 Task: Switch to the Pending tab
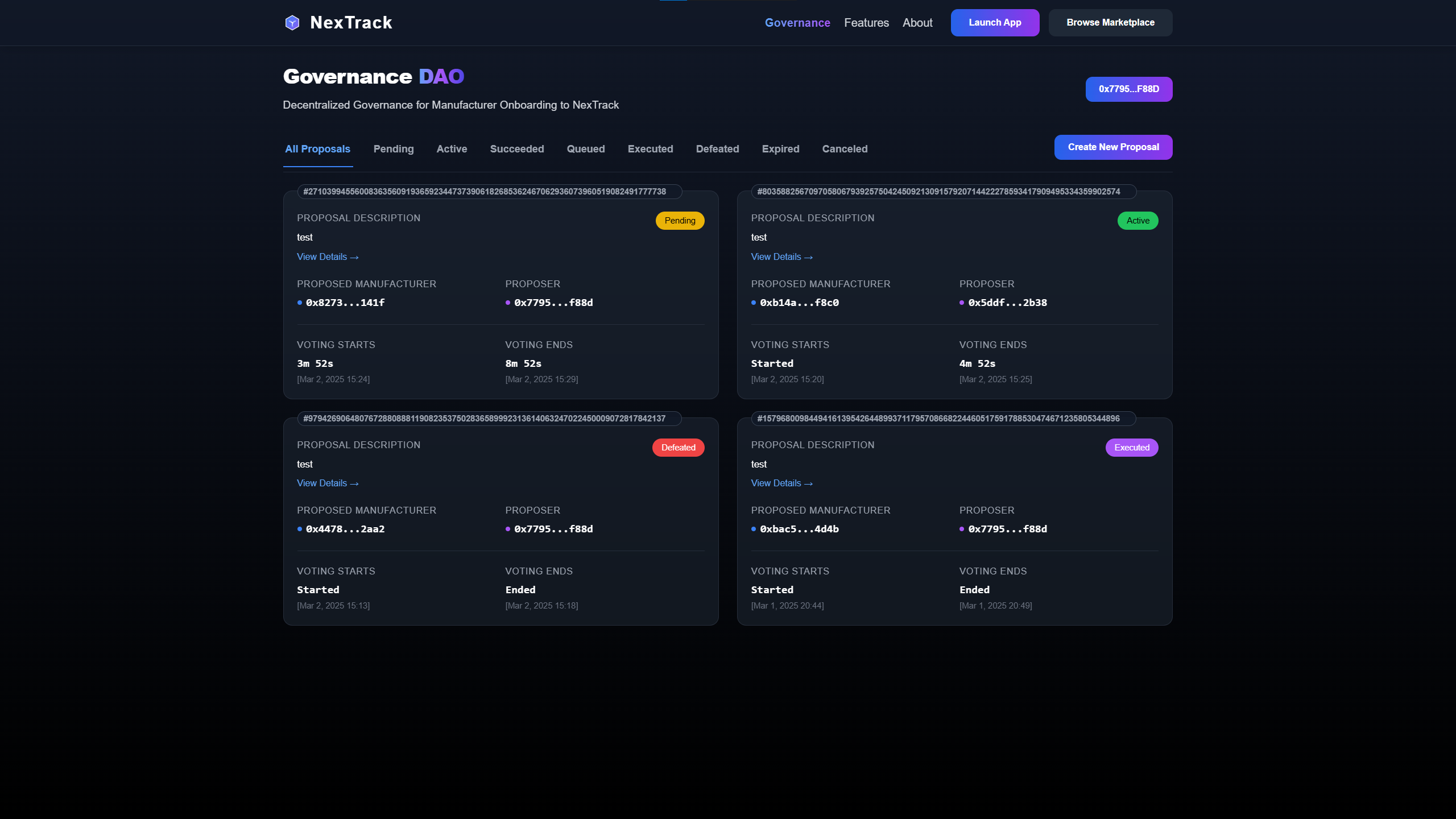(393, 149)
